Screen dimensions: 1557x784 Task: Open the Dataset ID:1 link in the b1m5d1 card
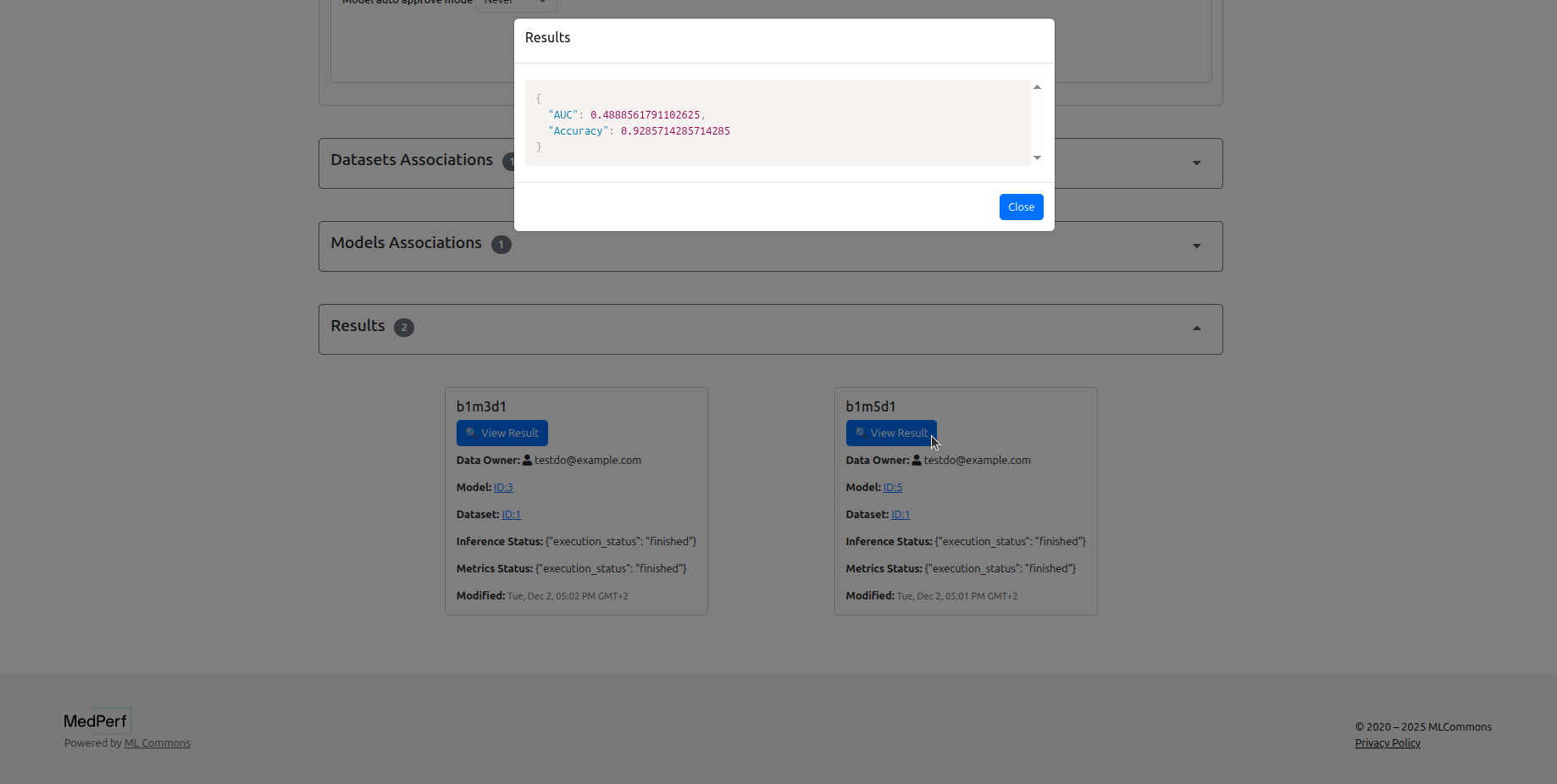point(900,515)
